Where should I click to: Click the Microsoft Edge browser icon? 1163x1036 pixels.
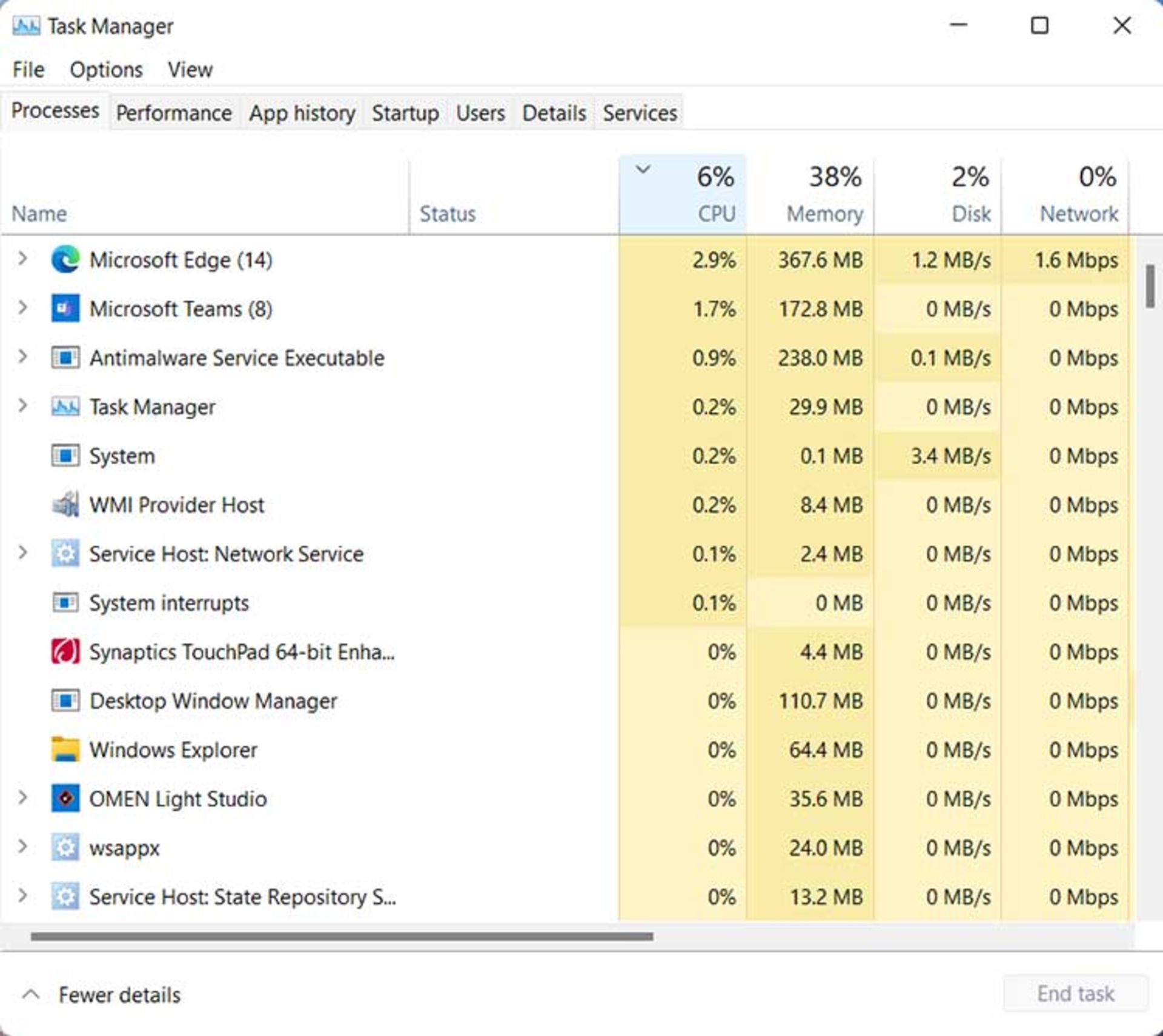[65, 260]
